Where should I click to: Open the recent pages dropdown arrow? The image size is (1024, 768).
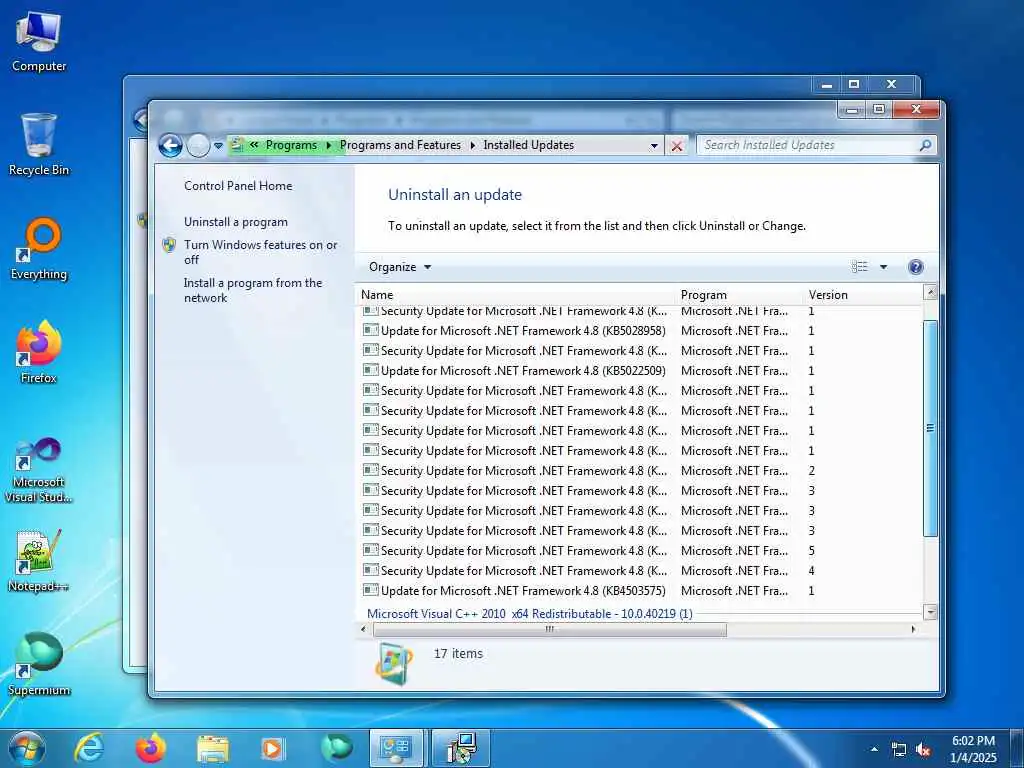click(x=218, y=146)
